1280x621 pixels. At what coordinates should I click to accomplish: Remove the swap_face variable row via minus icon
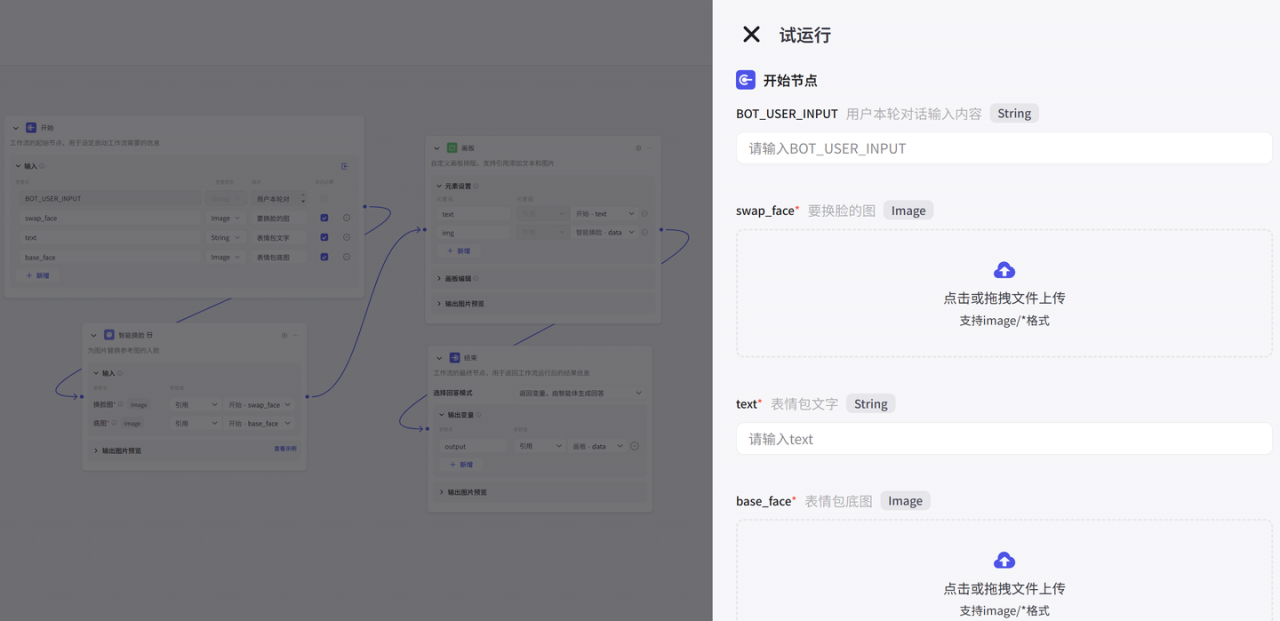(x=346, y=218)
